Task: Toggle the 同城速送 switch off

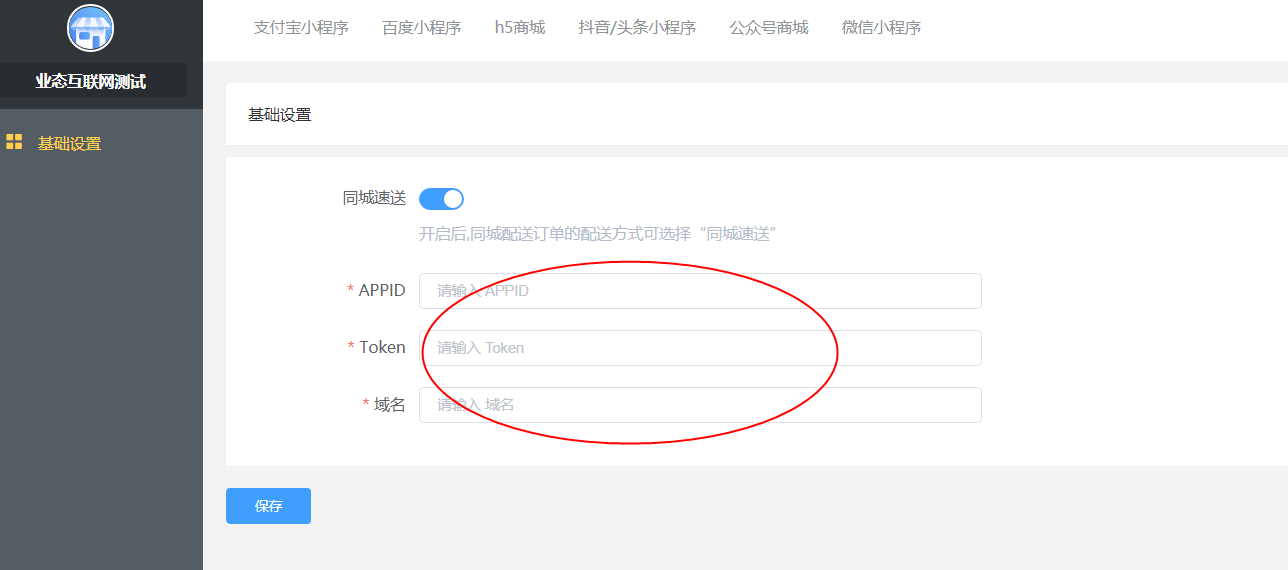Action: [x=441, y=199]
